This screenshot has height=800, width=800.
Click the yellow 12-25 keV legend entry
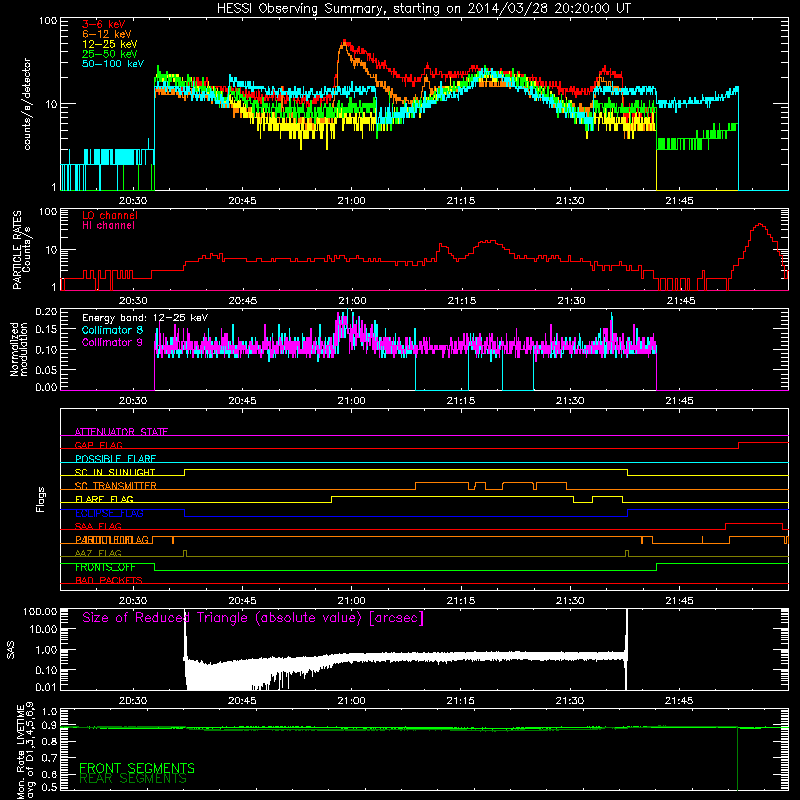click(x=110, y=44)
